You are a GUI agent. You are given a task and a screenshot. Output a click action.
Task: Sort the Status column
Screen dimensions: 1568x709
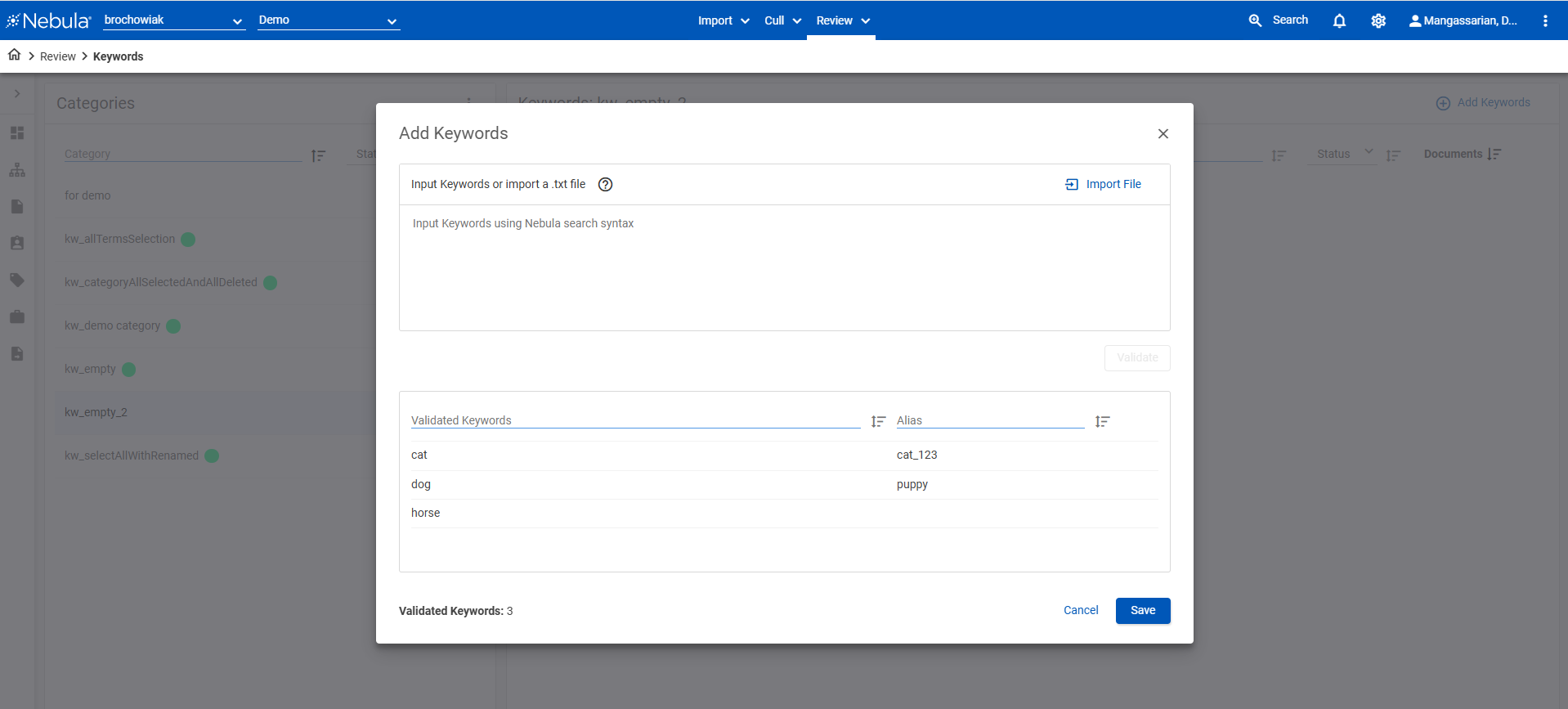tap(1394, 155)
